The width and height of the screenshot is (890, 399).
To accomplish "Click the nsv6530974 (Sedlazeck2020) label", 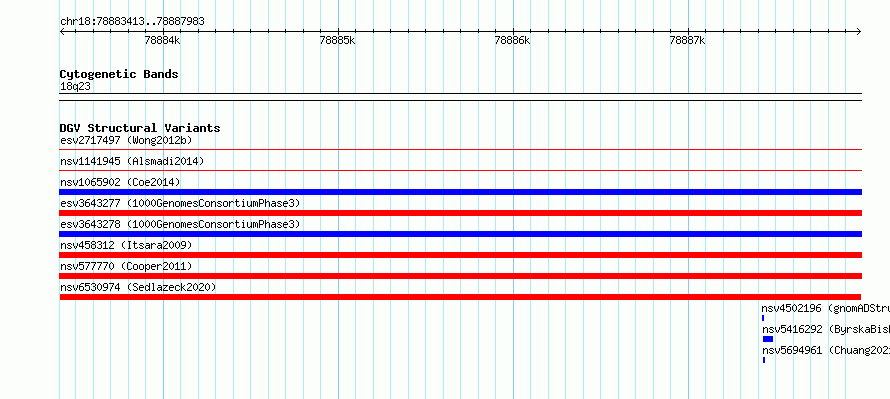I will [x=138, y=287].
